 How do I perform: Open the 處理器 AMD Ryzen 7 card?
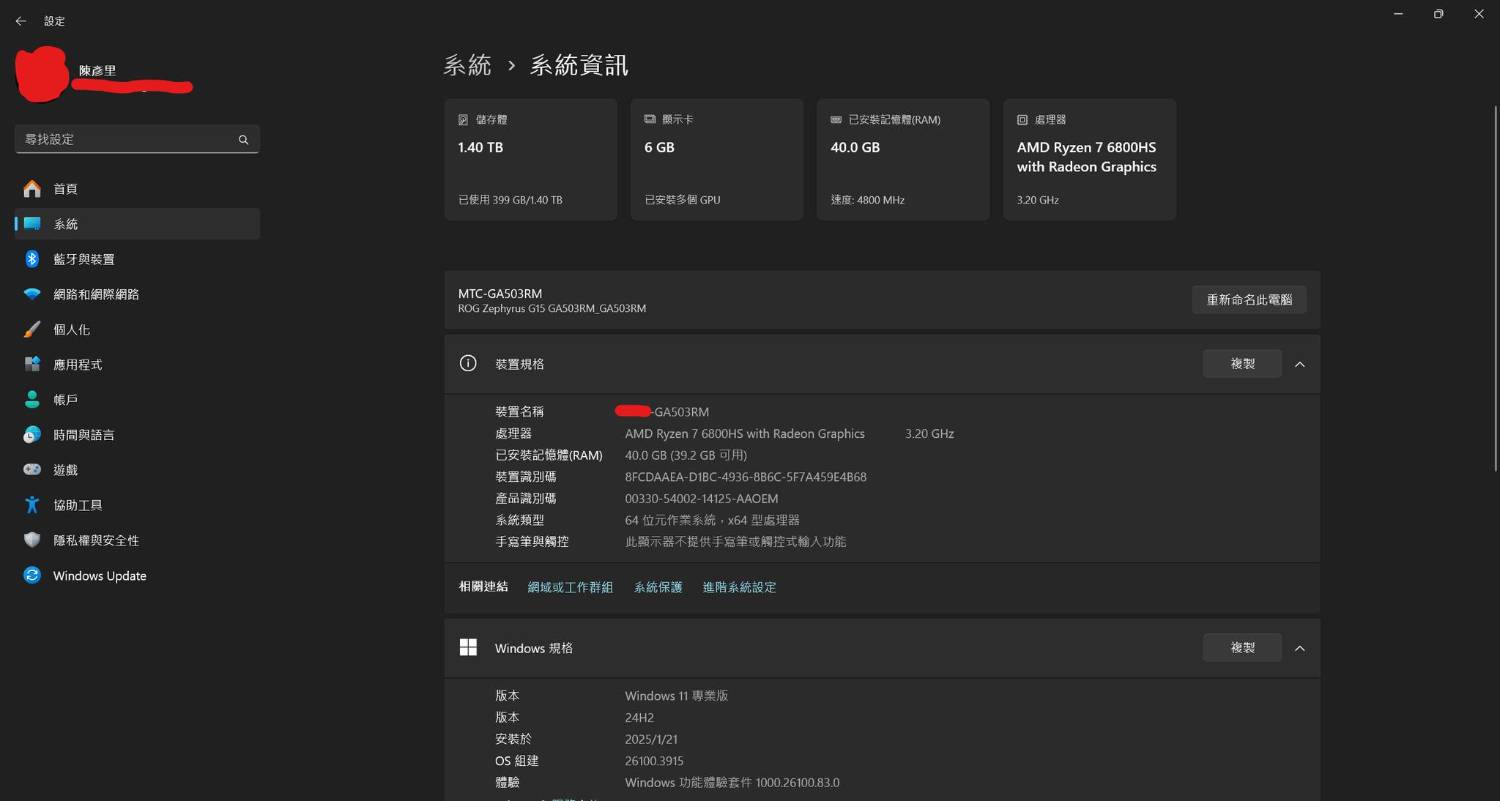tap(1089, 159)
